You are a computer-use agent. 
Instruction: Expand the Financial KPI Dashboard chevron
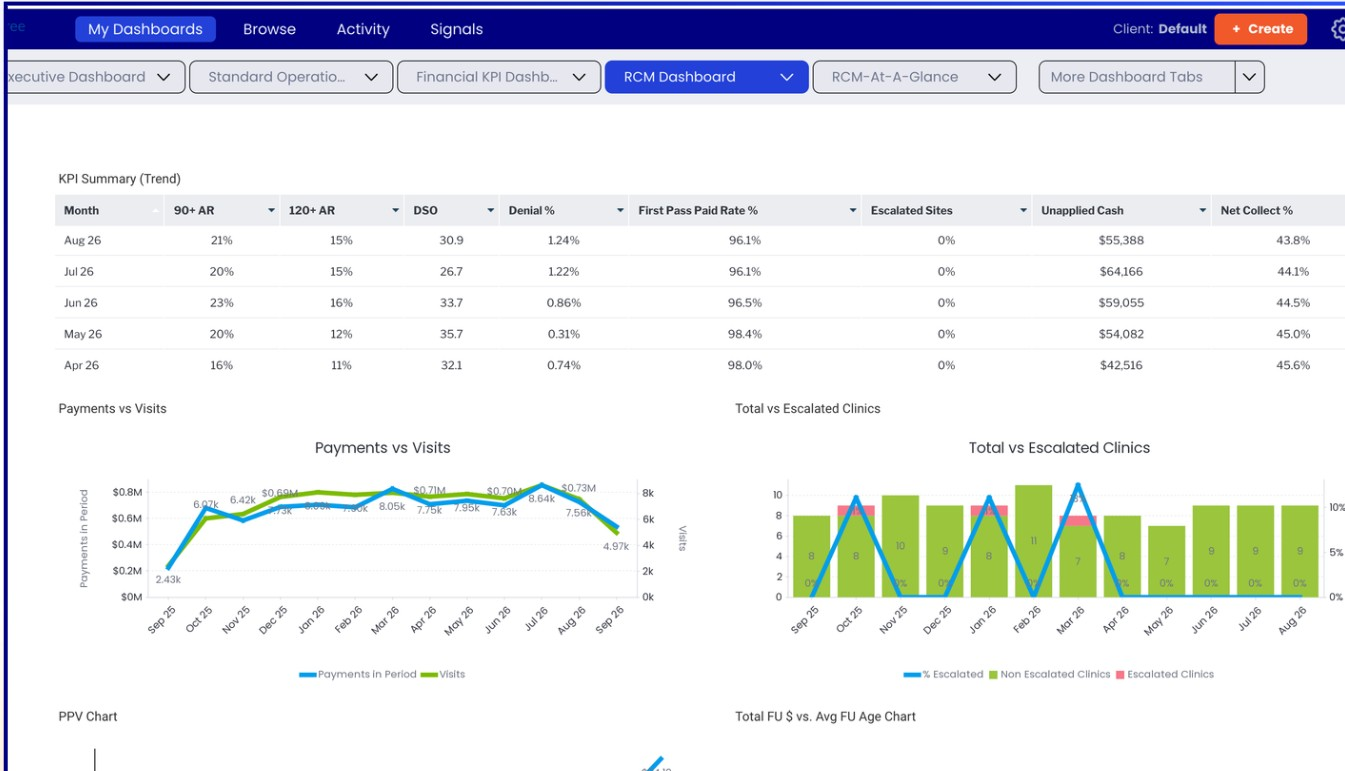(x=579, y=77)
